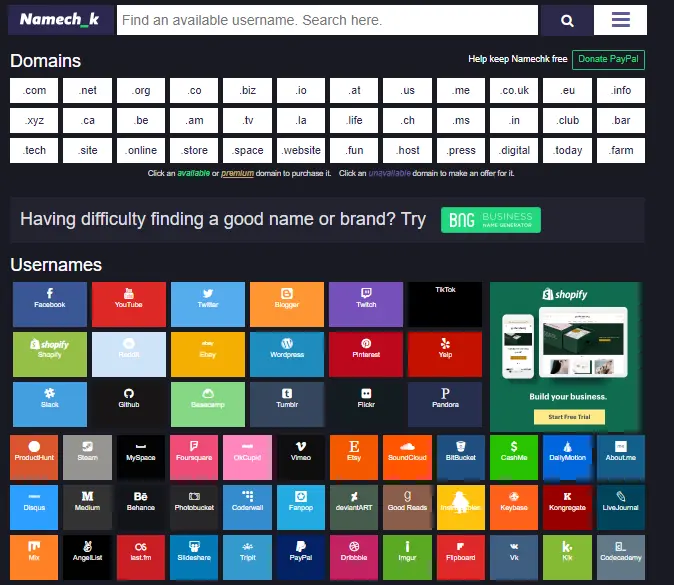
Task: Check last.fm username tile
Action: coord(141,557)
